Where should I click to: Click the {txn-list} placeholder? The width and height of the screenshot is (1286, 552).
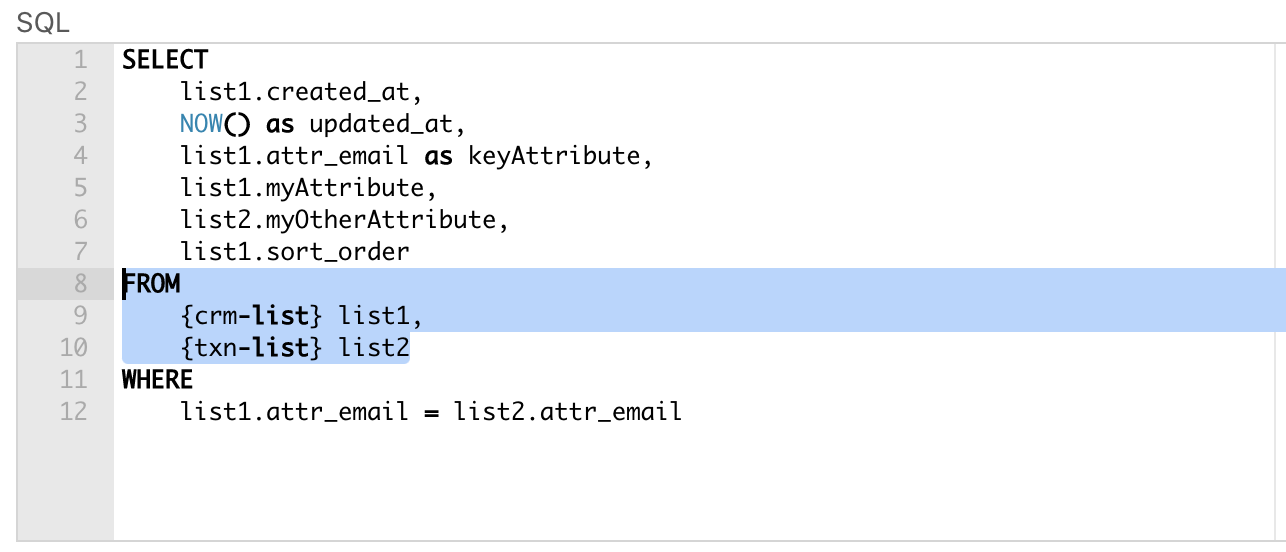[252, 348]
